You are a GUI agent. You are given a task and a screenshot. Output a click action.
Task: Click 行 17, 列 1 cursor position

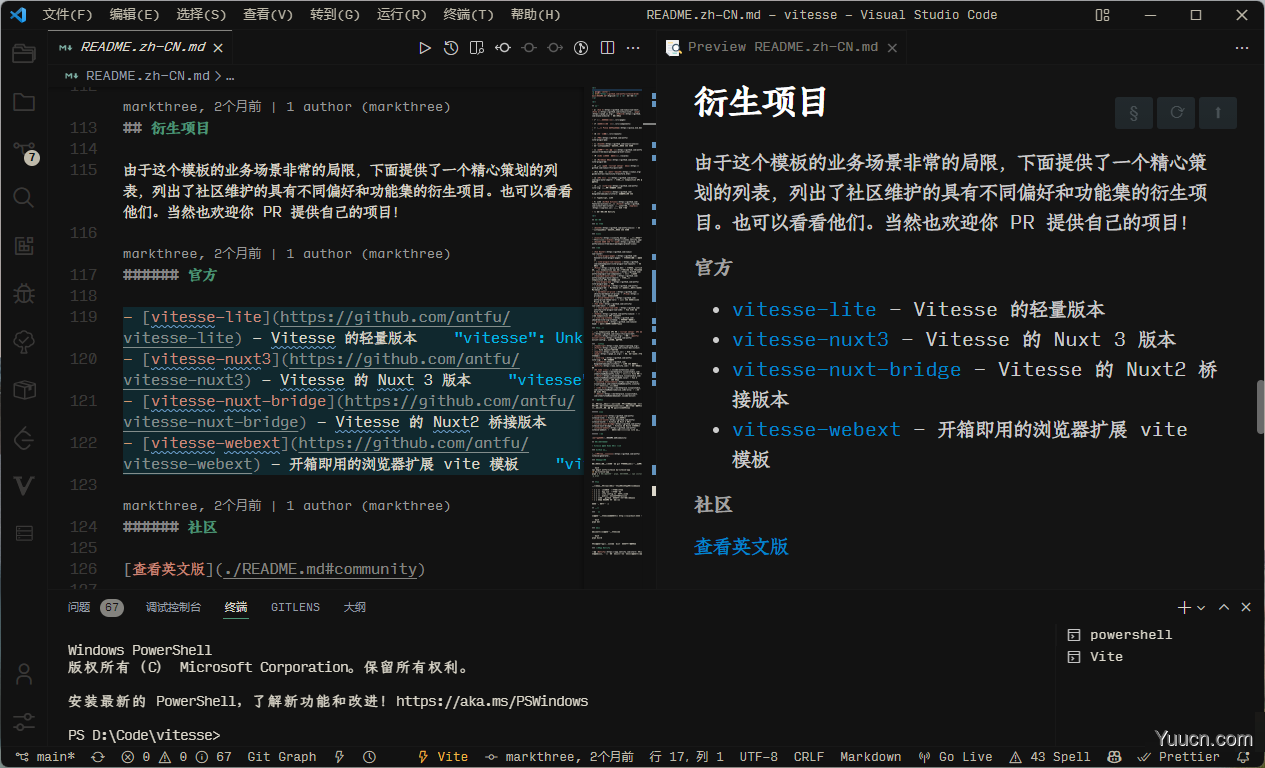[x=686, y=757]
